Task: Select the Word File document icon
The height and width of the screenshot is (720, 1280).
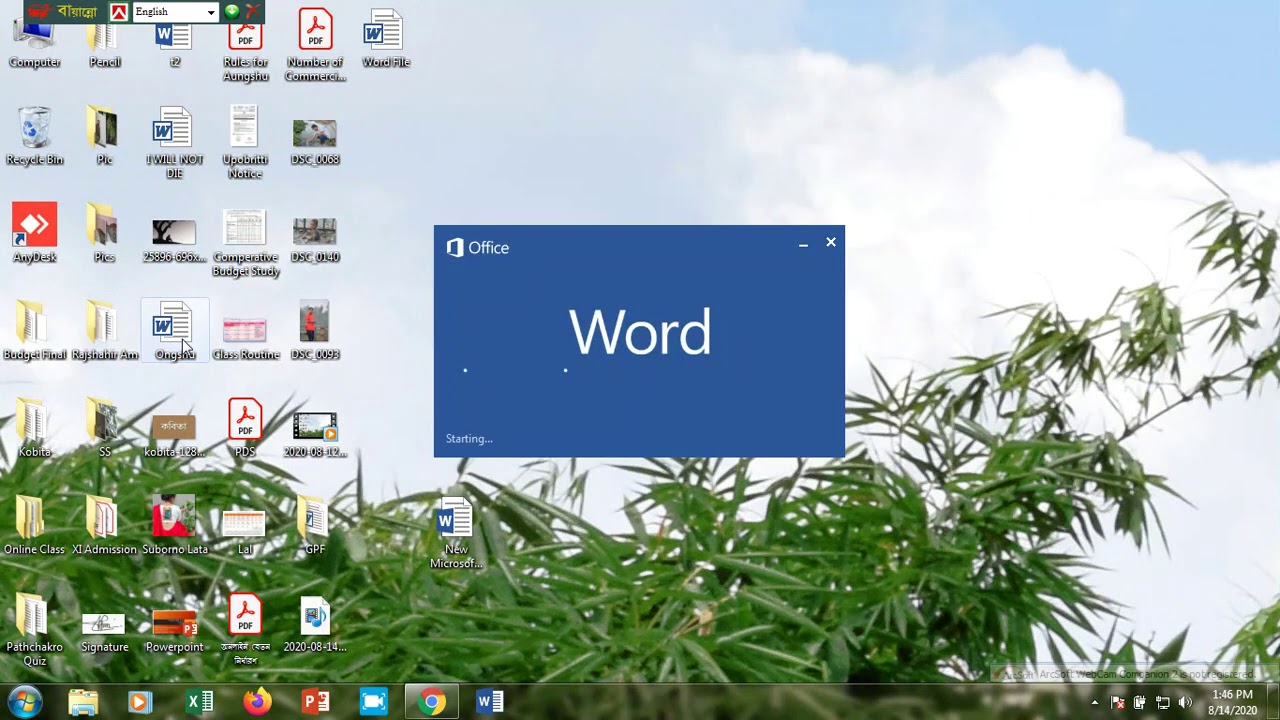Action: [x=385, y=38]
